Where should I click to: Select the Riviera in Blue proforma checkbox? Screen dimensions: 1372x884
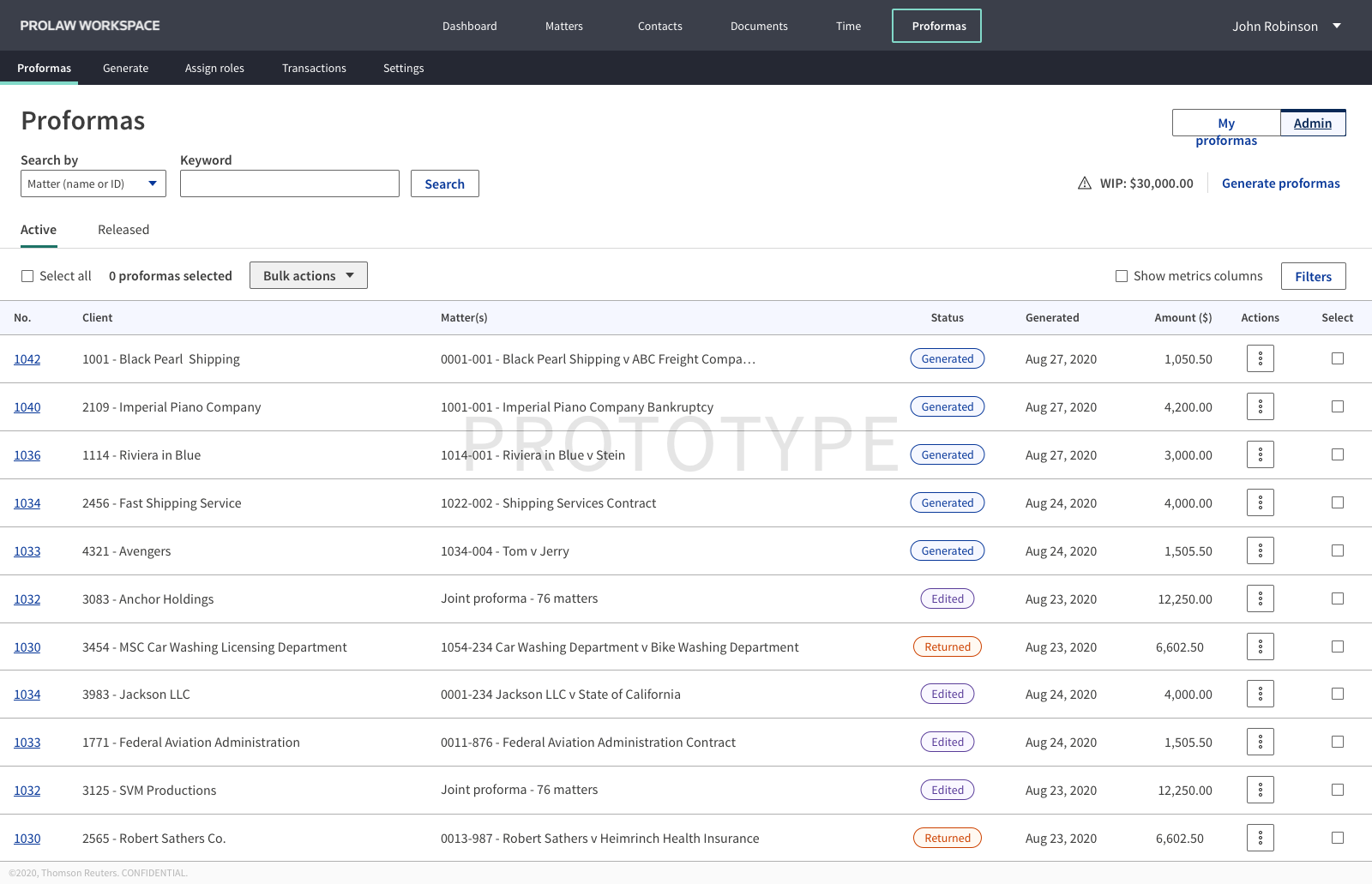[x=1338, y=454]
